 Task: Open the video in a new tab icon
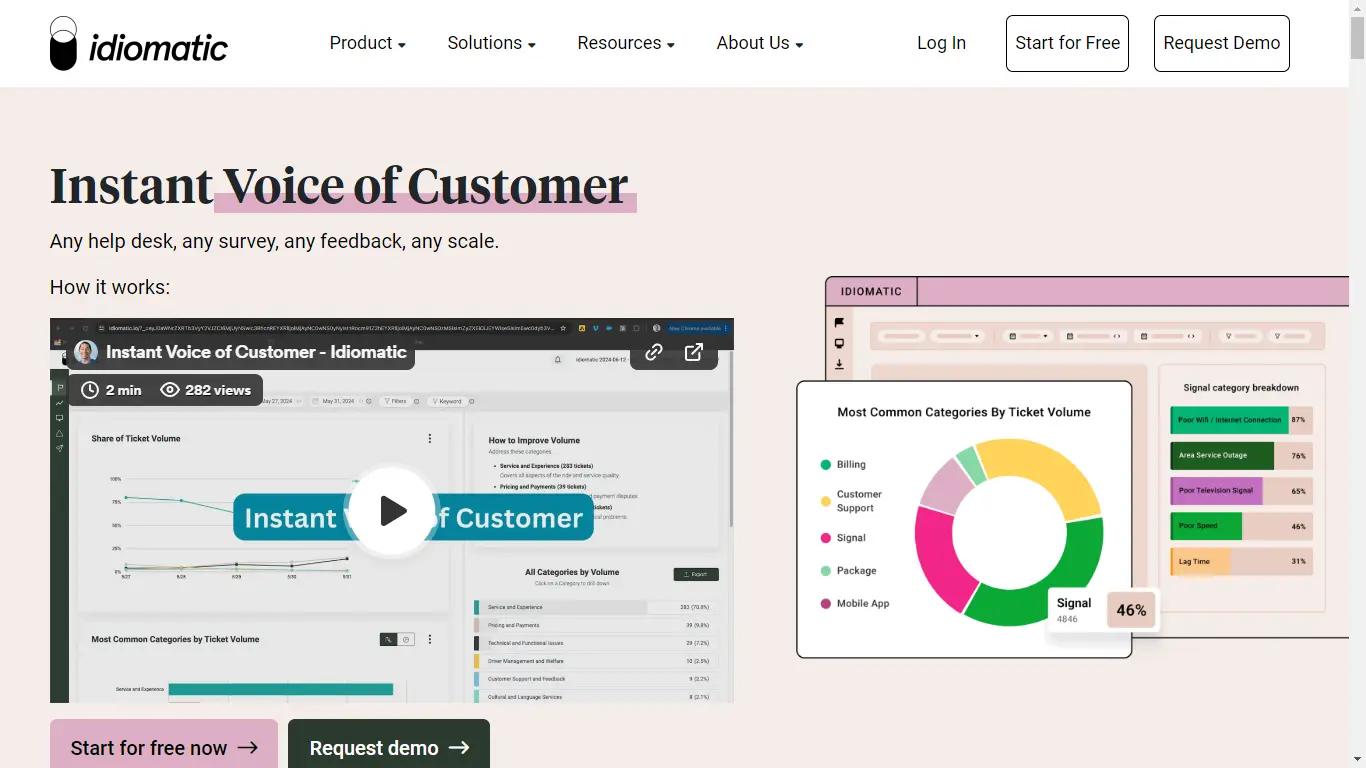point(694,352)
